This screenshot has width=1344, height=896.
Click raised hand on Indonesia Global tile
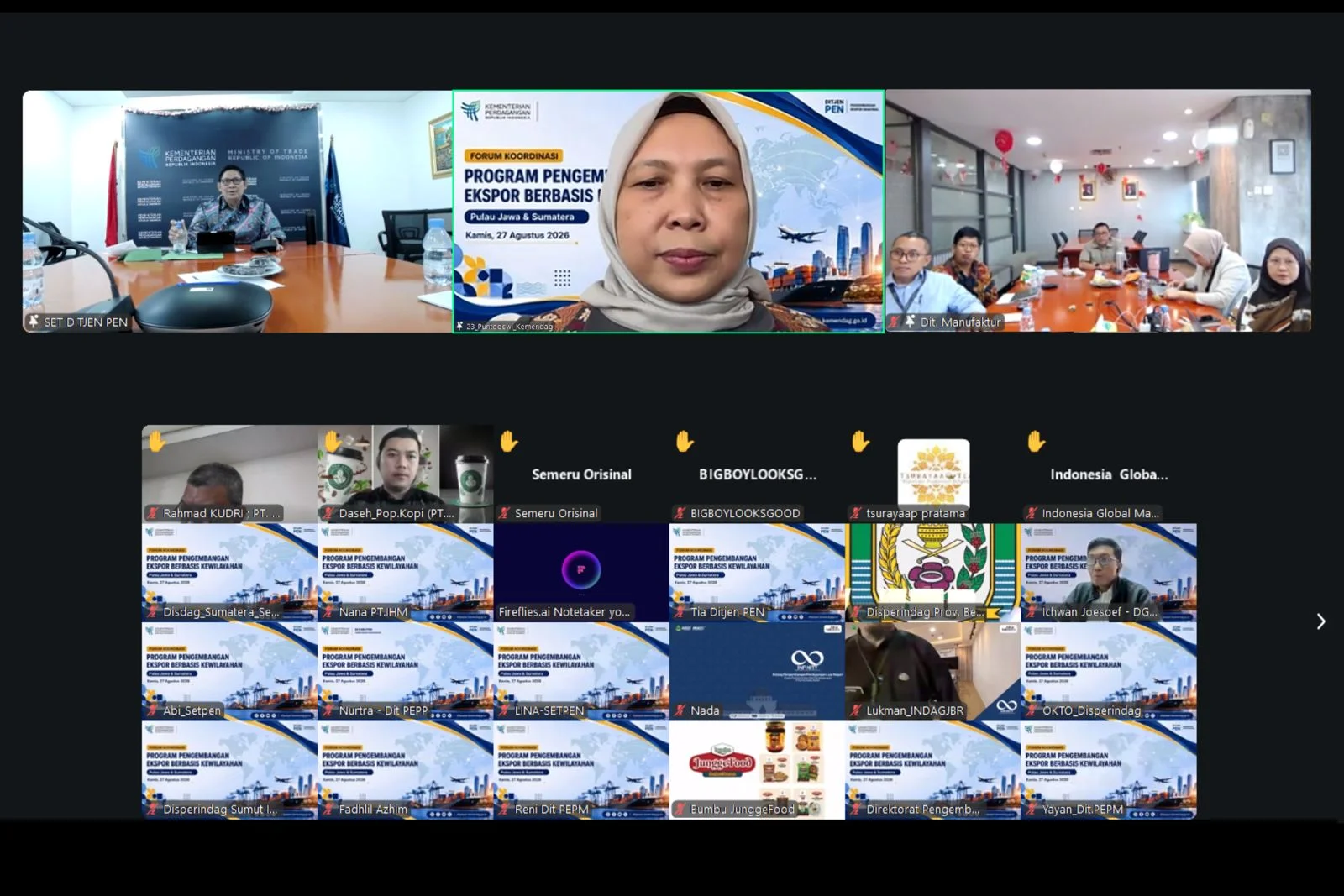1036,442
